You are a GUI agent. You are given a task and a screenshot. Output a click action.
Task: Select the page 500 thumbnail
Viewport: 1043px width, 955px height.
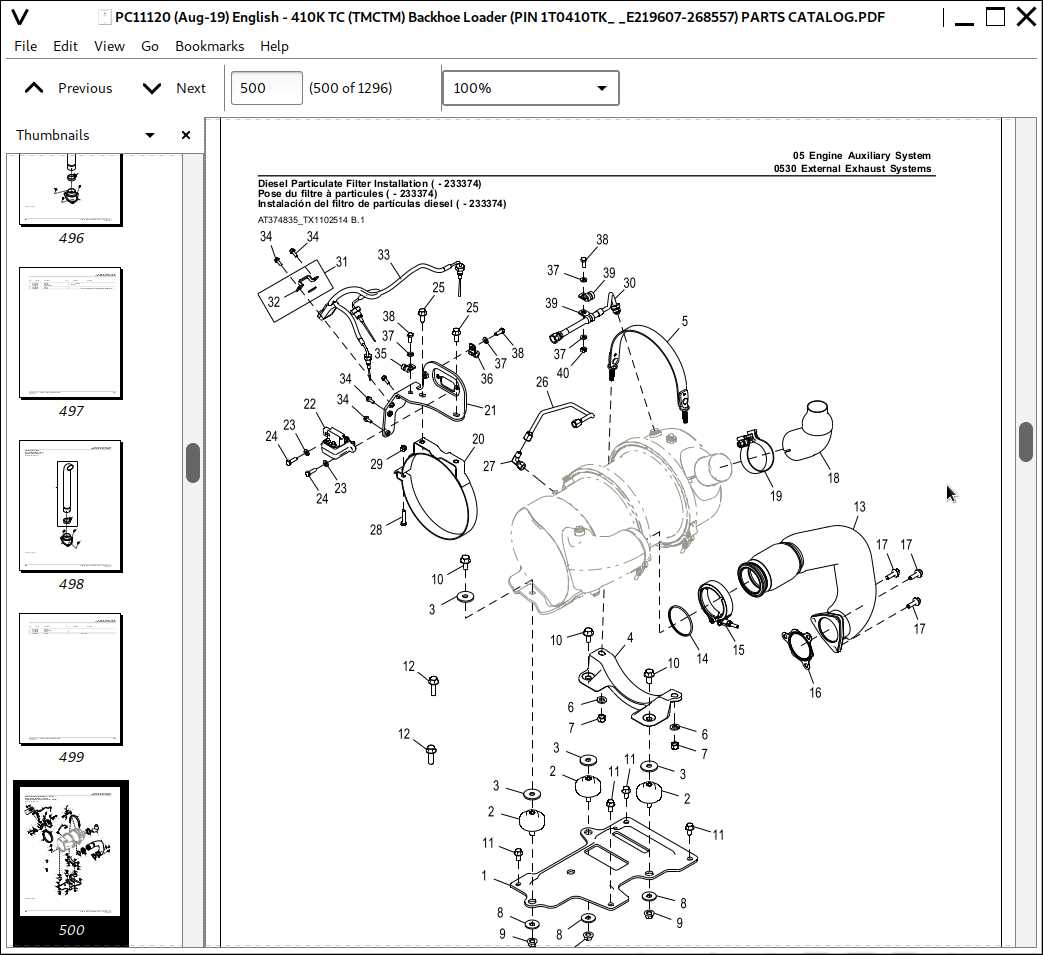(71, 851)
